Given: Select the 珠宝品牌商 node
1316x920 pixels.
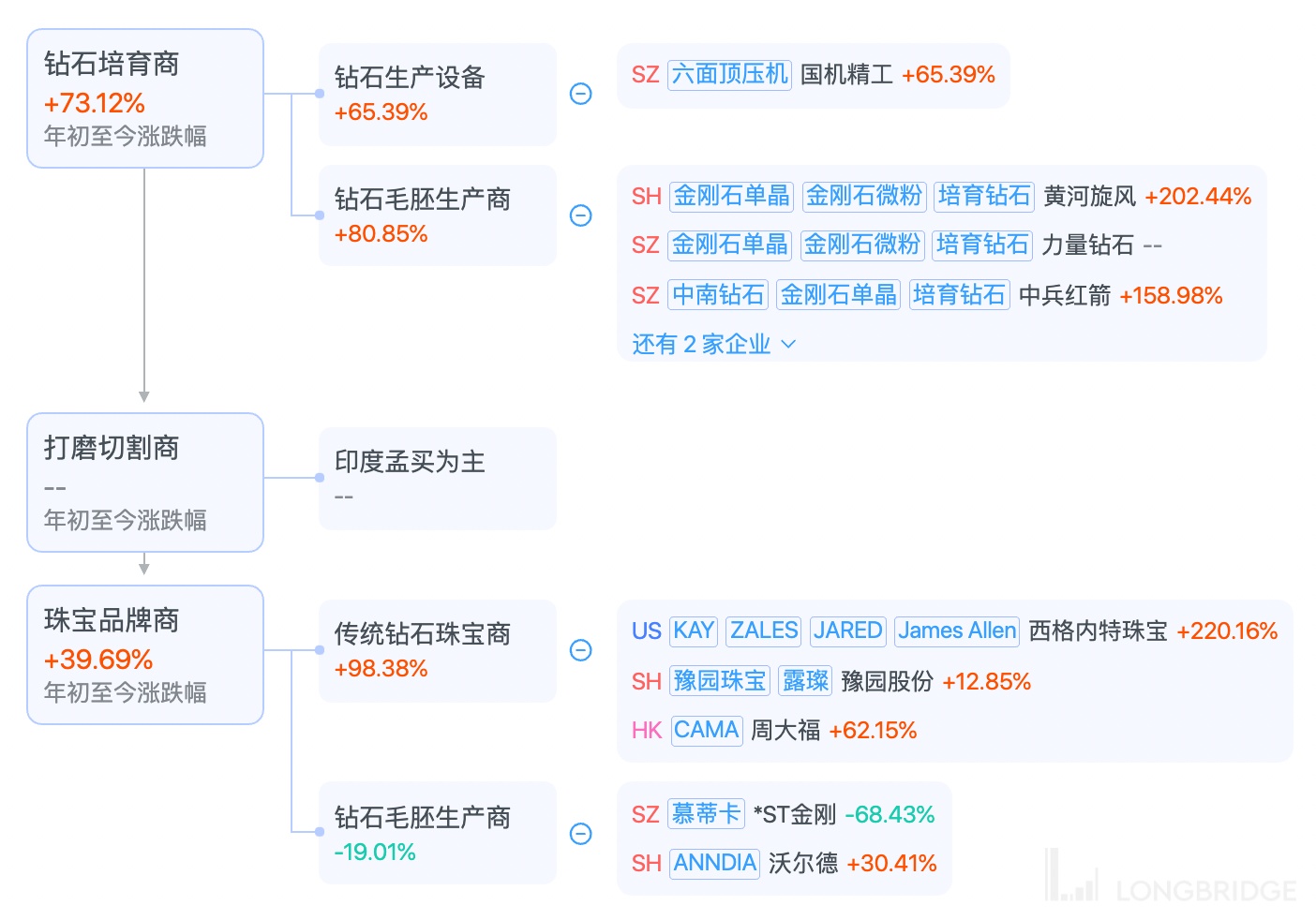Looking at the screenshot, I should 144,655.
